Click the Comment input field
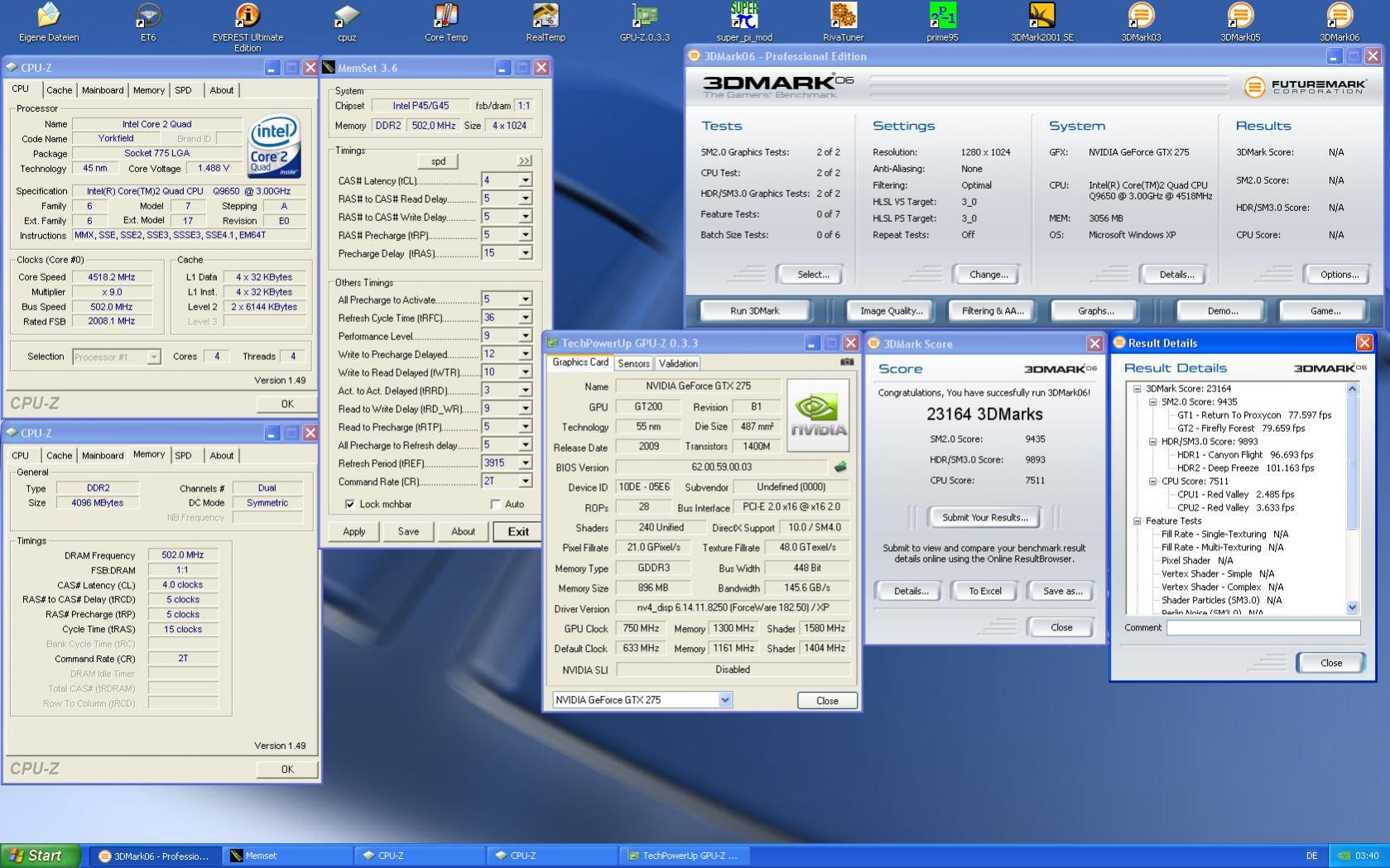Viewport: 1390px width, 868px height. (x=1263, y=628)
